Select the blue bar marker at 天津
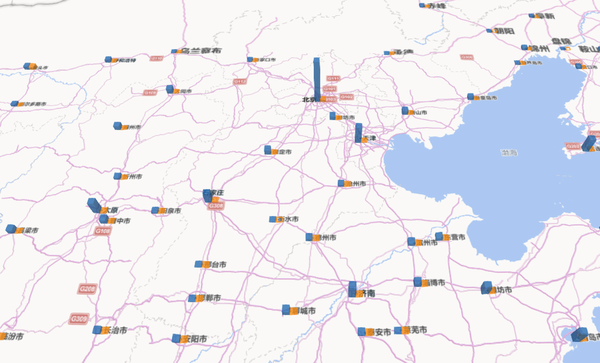 coord(359,133)
